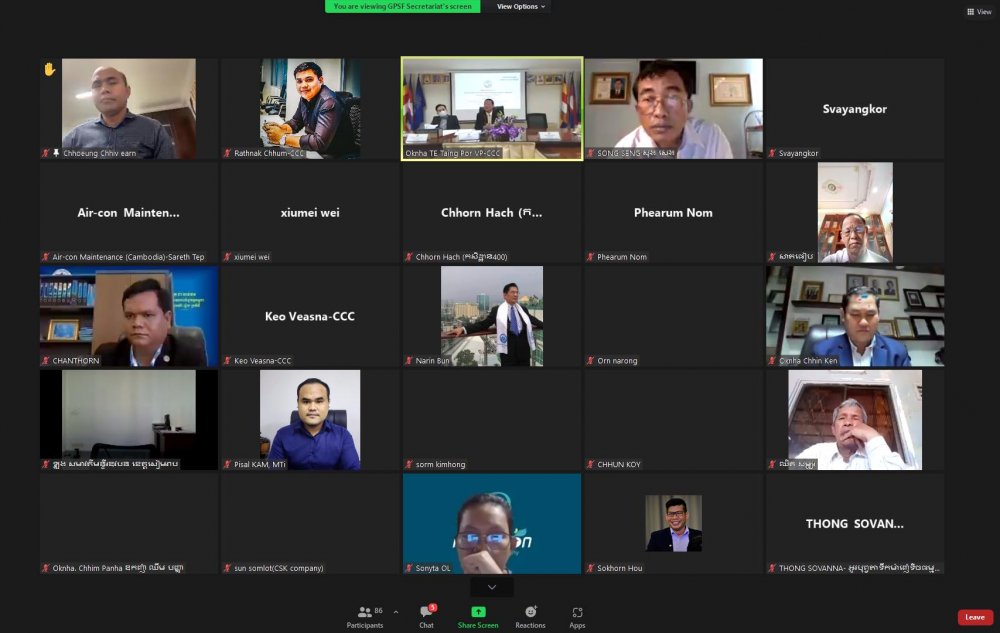Expand the arrow next to Participants
This screenshot has width=1000, height=633.
tap(396, 612)
